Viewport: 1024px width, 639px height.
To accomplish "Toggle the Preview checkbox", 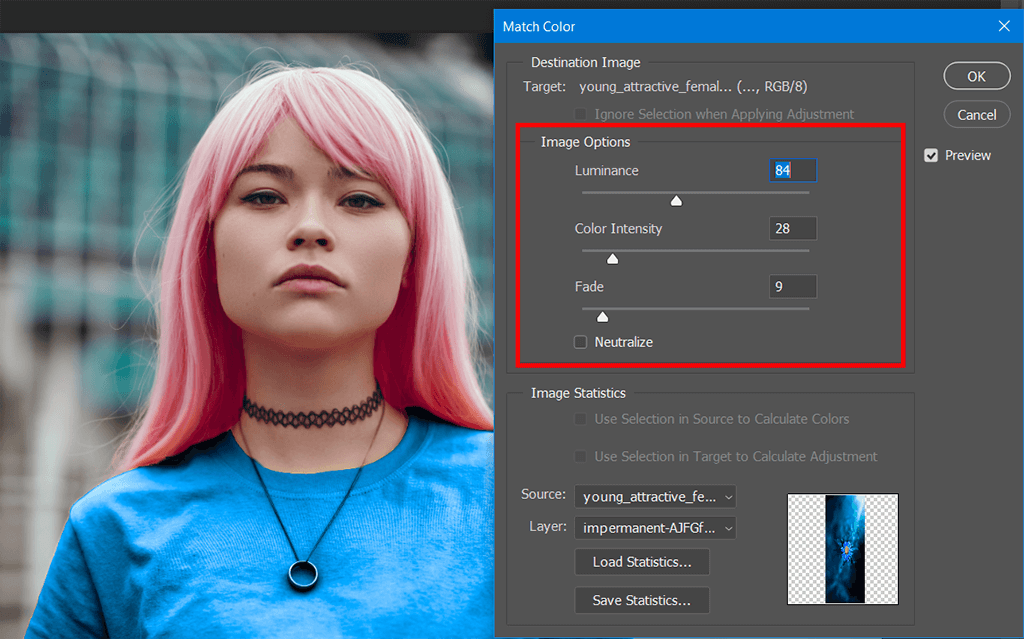I will (x=931, y=156).
